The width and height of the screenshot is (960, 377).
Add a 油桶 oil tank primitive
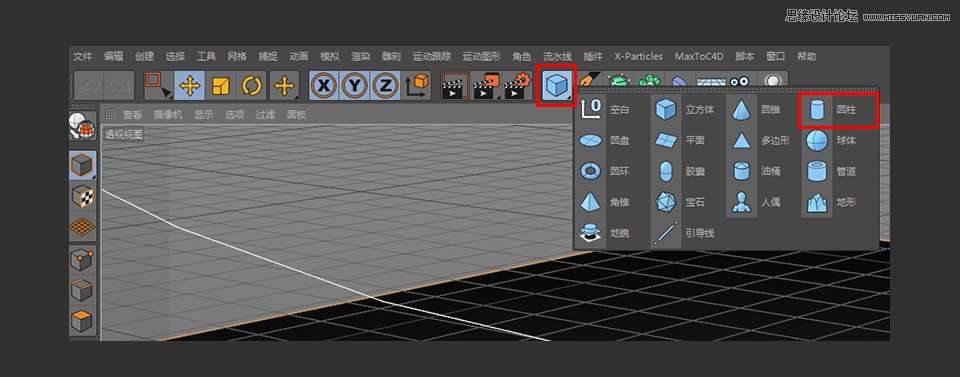point(756,172)
